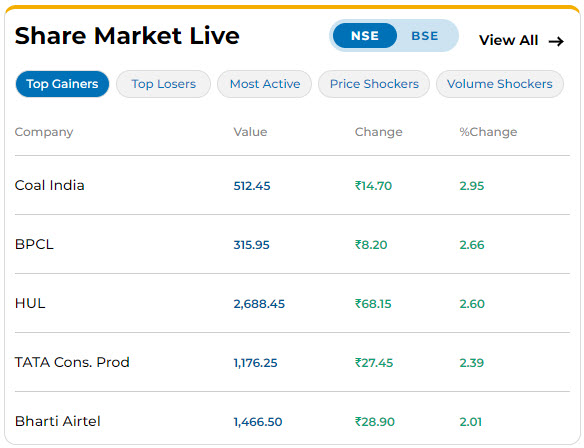
Task: Click the View All arrow icon
Action: pos(556,41)
